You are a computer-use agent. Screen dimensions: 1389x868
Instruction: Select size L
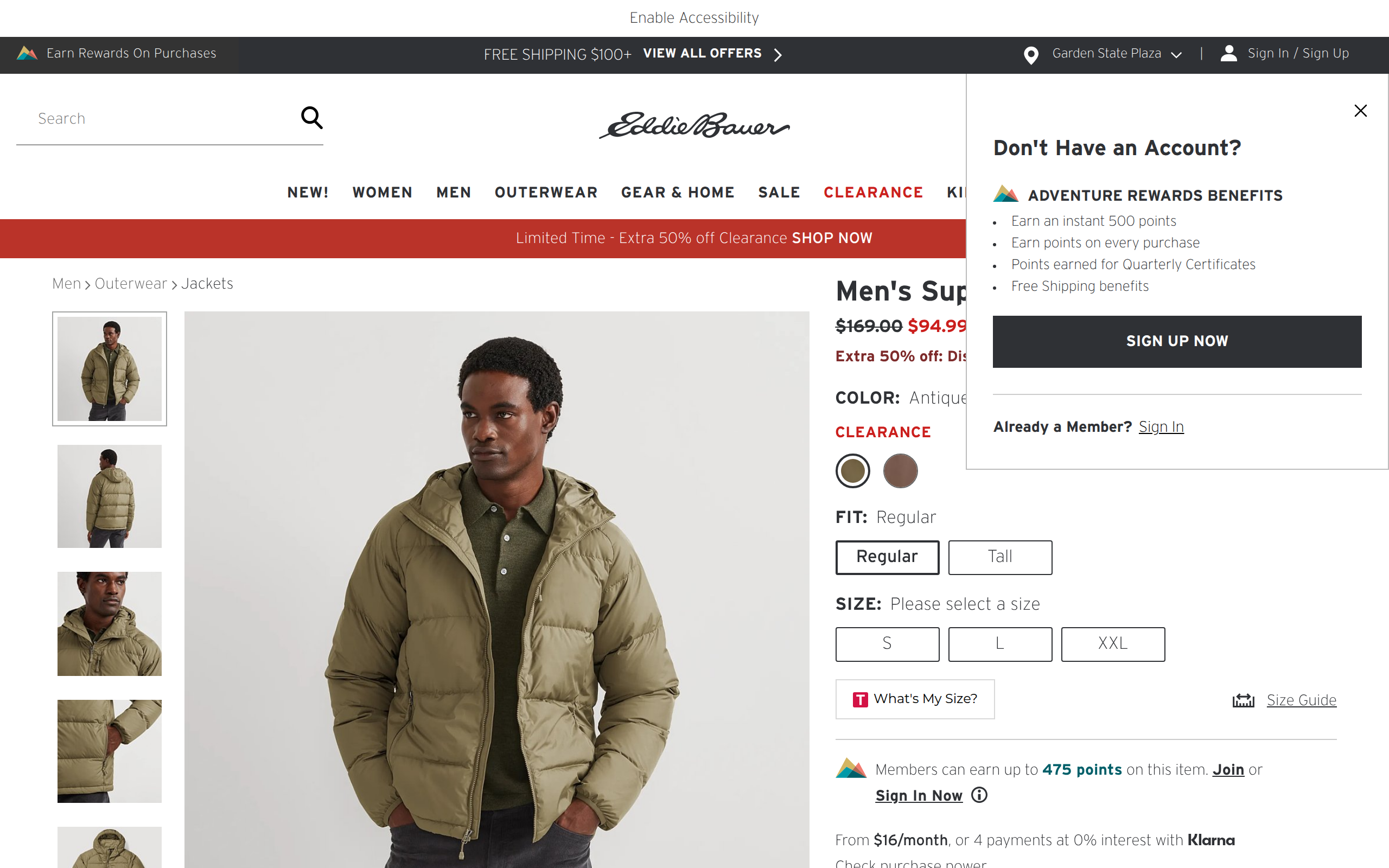(999, 643)
